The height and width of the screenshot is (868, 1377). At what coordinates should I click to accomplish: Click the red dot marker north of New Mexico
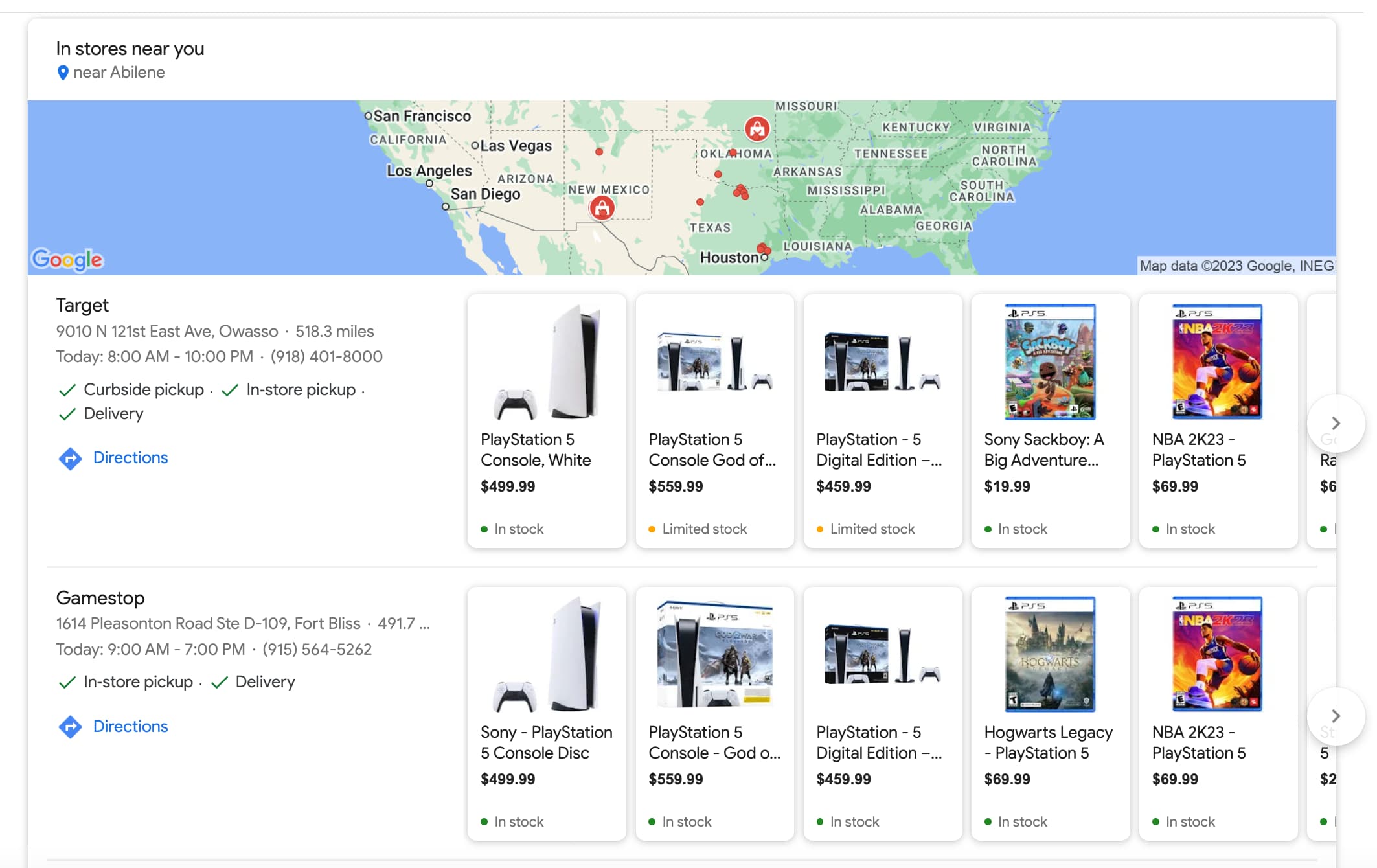pyautogui.click(x=599, y=152)
